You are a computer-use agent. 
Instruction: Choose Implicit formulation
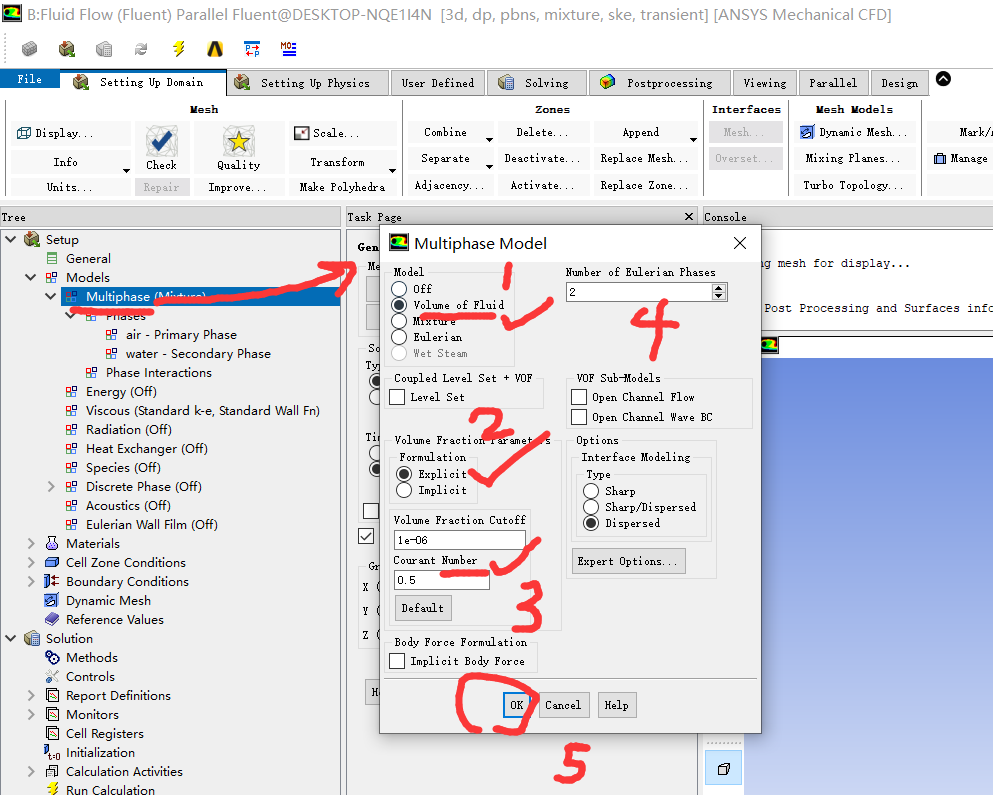click(x=404, y=490)
